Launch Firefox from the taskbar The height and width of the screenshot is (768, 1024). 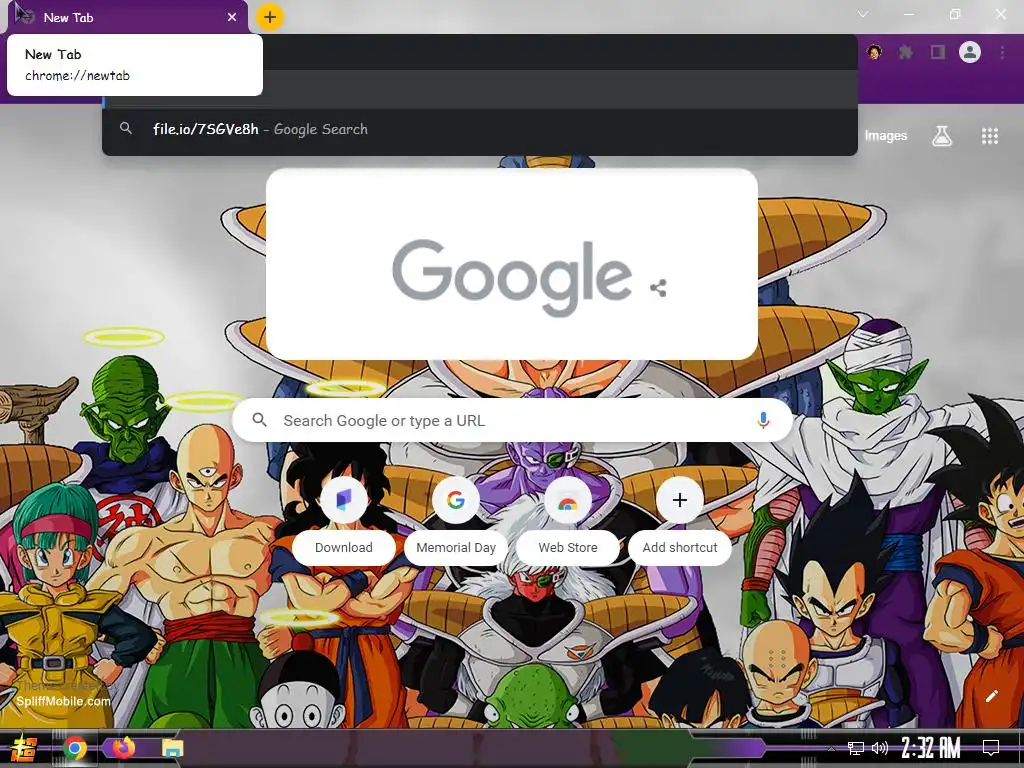pyautogui.click(x=123, y=747)
